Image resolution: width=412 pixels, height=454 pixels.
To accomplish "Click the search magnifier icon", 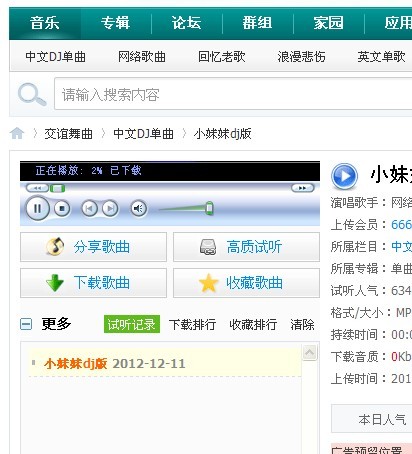I will (32, 95).
